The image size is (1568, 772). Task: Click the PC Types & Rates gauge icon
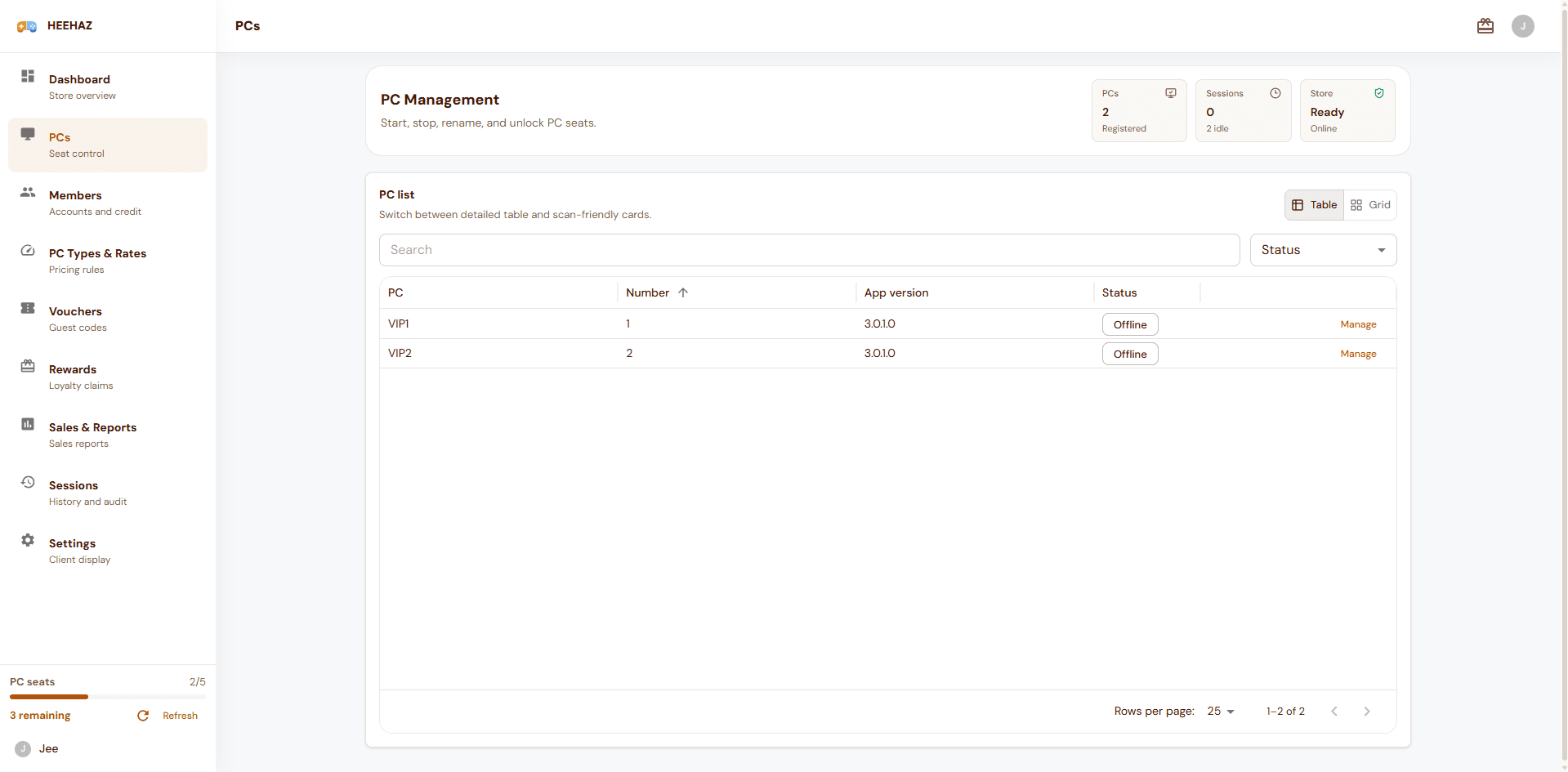coord(28,250)
